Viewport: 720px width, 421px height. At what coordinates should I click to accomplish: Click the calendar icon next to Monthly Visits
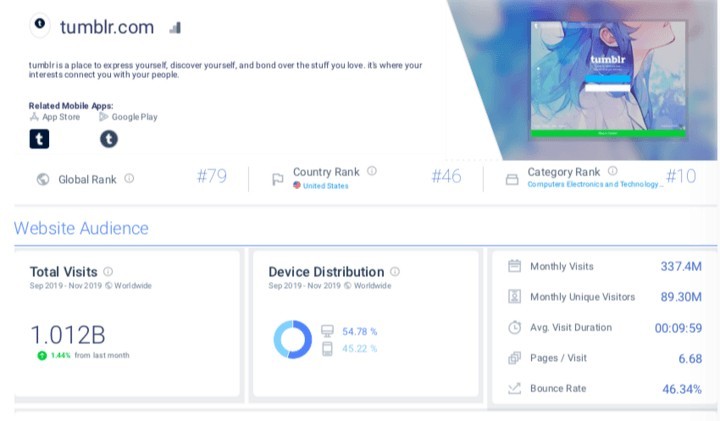[514, 266]
